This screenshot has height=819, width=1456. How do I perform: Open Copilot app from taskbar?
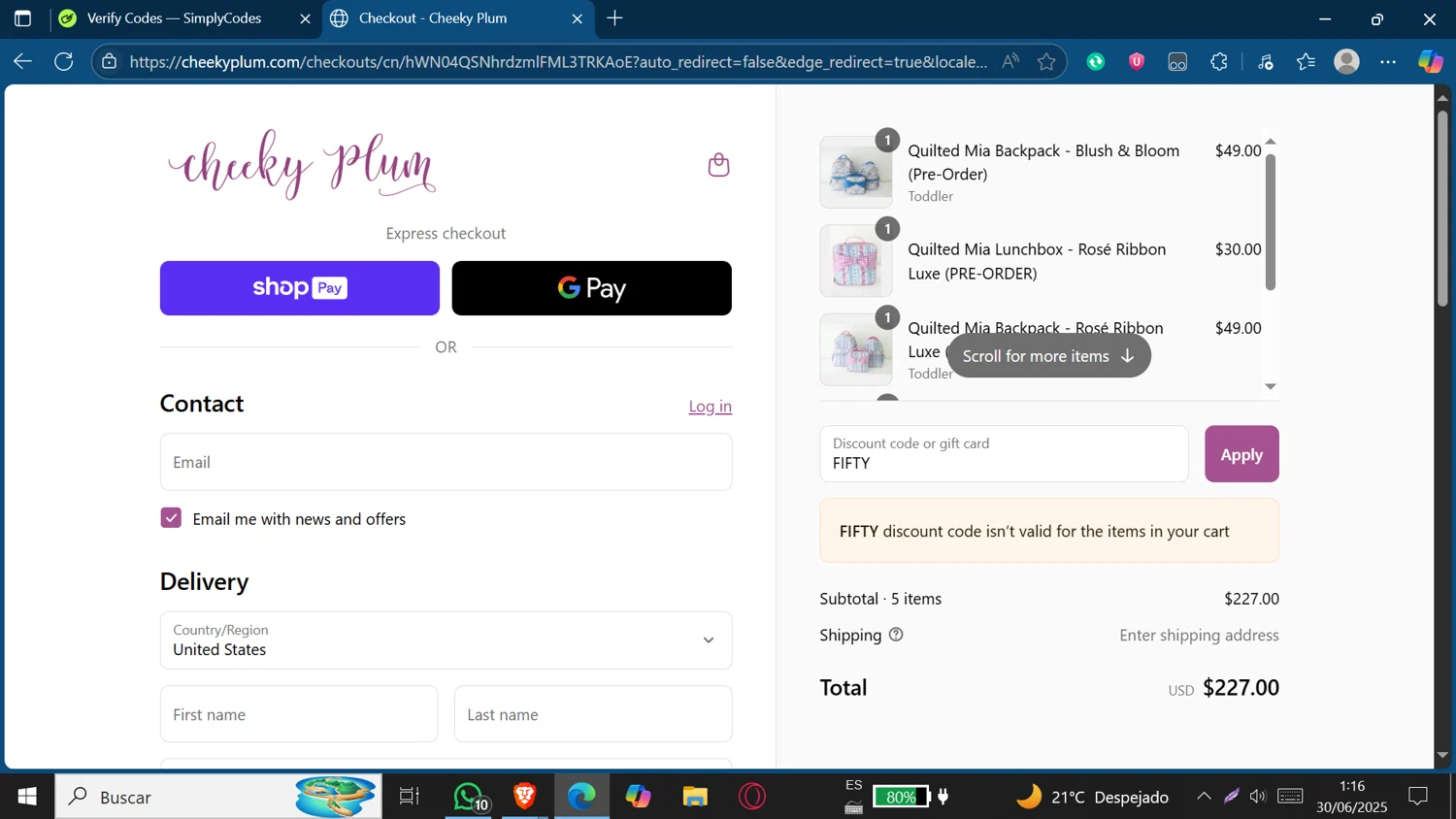tap(638, 797)
